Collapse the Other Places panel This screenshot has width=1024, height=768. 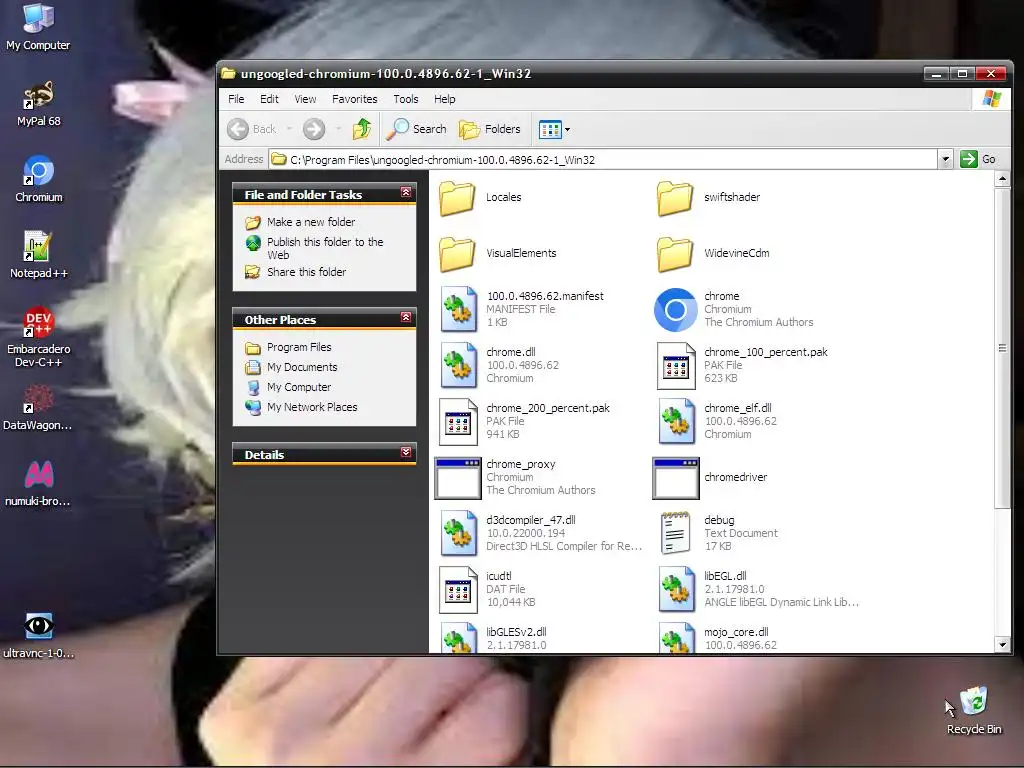[x=406, y=317]
